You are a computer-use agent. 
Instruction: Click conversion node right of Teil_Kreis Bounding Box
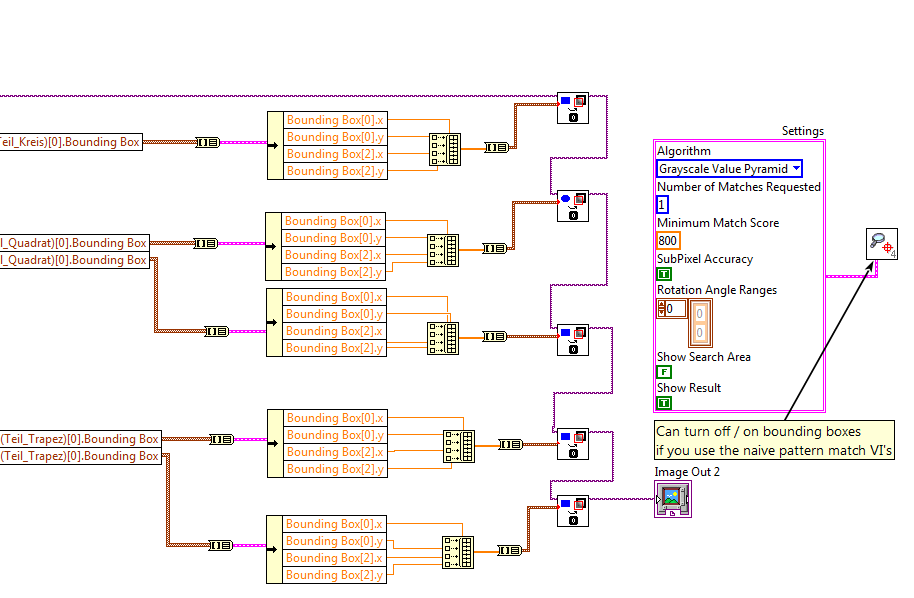click(x=207, y=142)
